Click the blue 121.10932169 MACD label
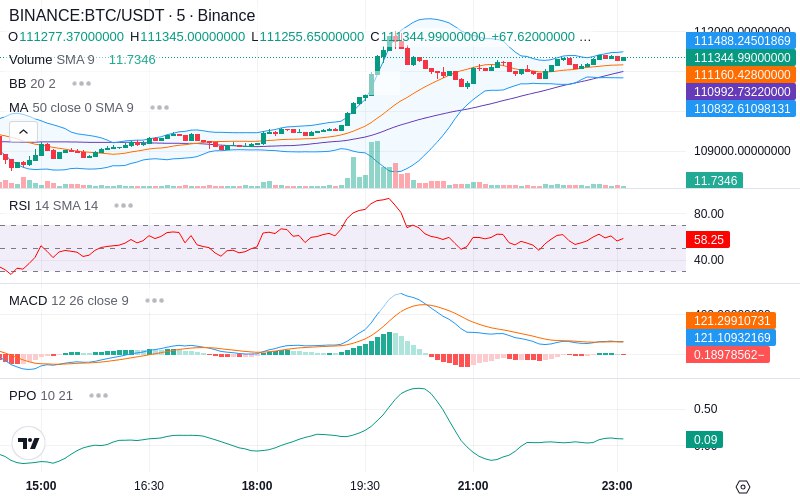The height and width of the screenshot is (500, 800). click(731, 337)
